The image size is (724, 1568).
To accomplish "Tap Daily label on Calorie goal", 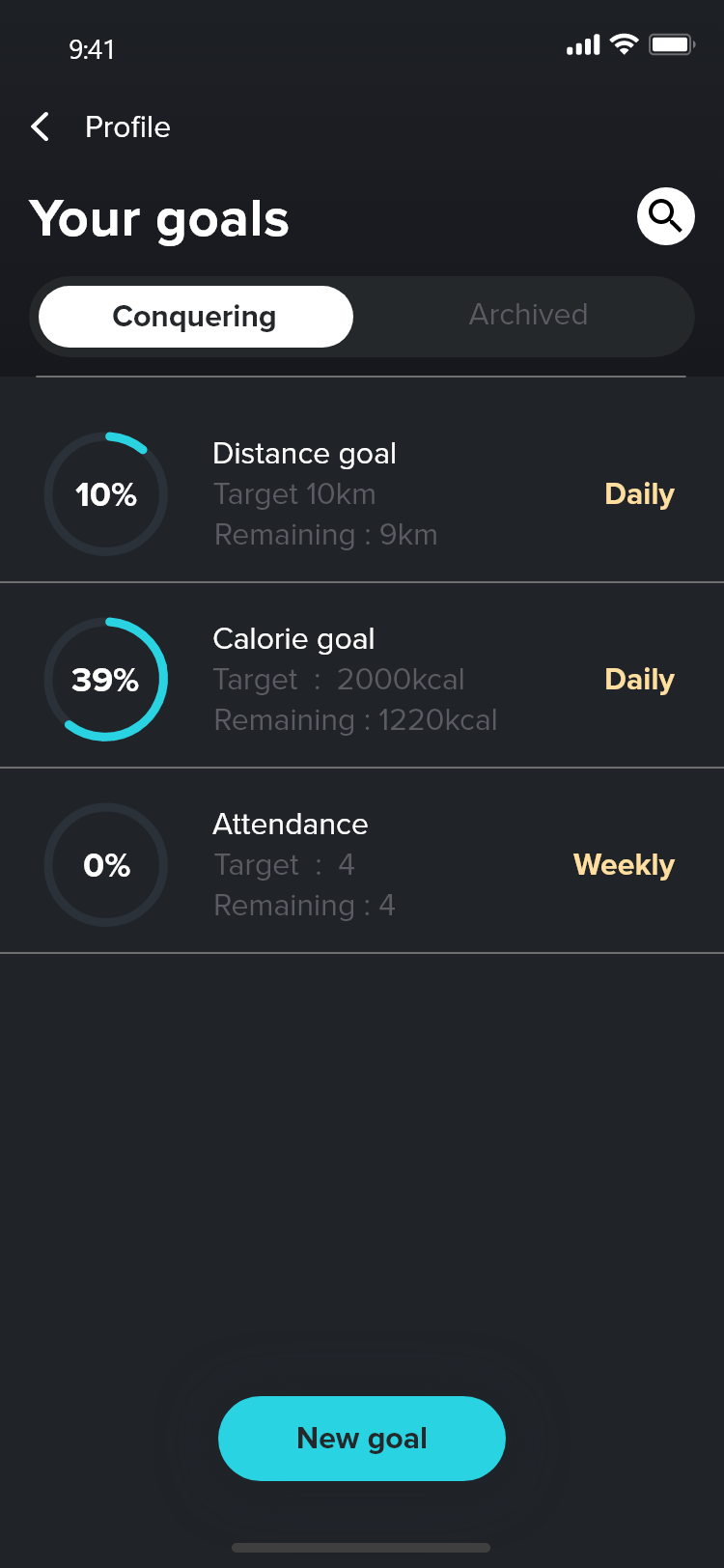I will point(639,680).
